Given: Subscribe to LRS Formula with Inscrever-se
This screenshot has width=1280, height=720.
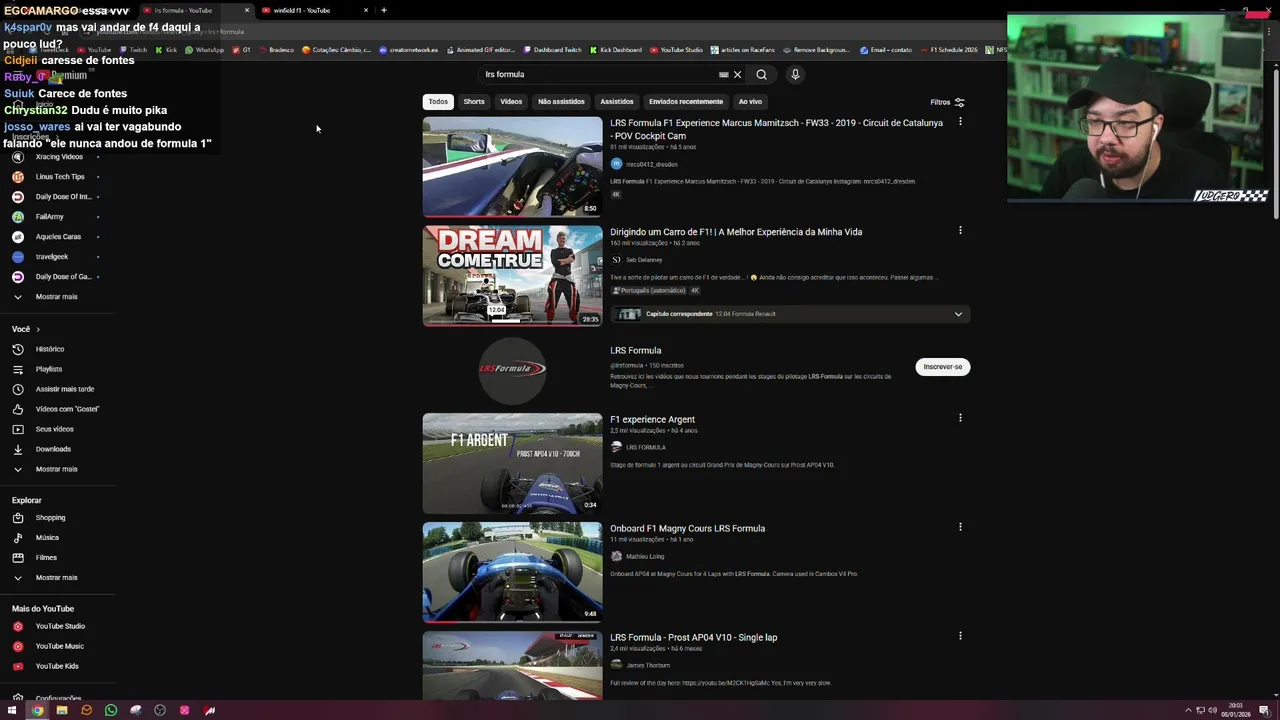Looking at the screenshot, I should click(x=942, y=367).
